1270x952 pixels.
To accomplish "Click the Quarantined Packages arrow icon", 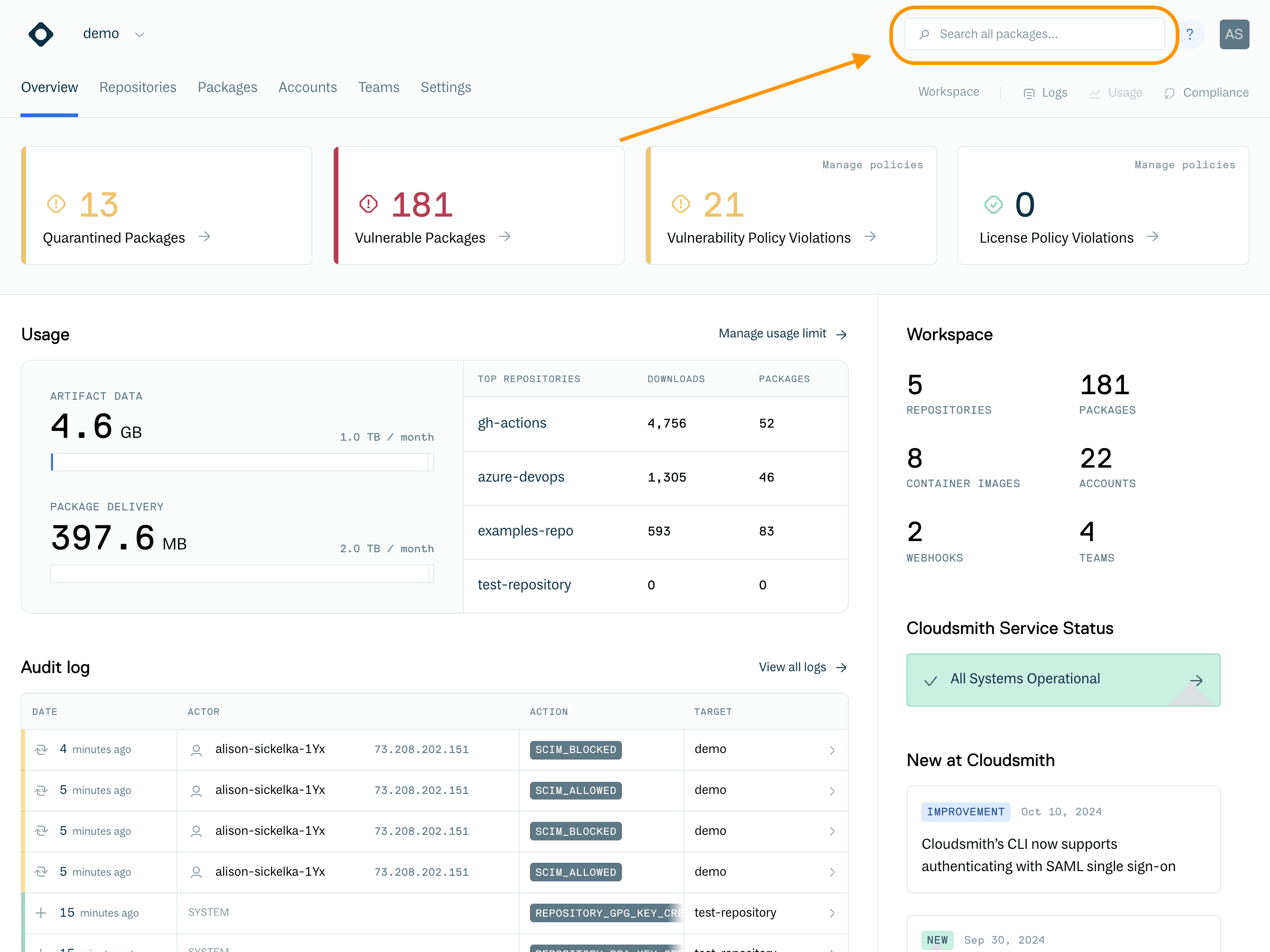I will [205, 237].
